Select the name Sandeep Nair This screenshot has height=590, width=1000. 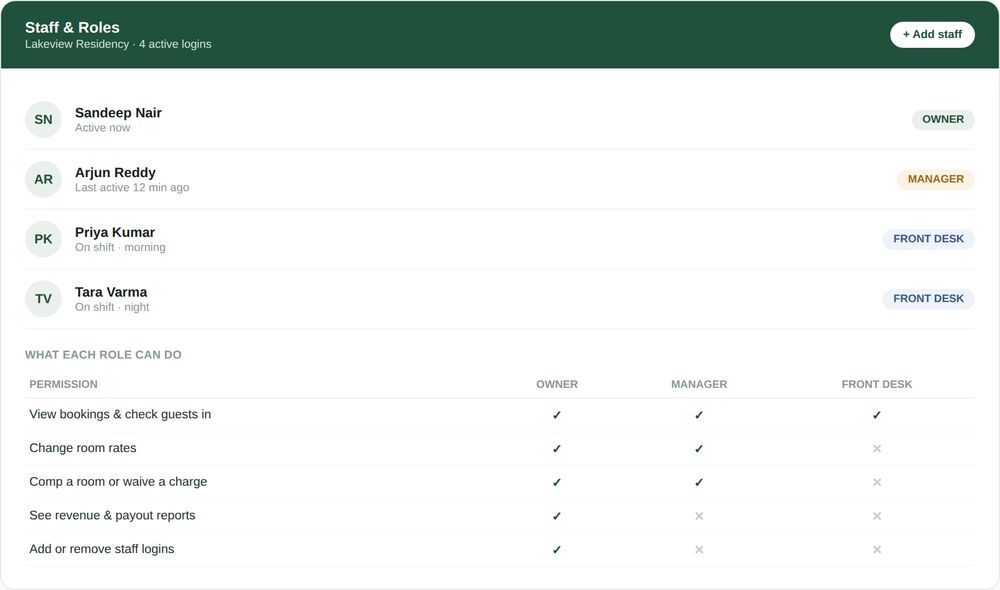click(118, 113)
